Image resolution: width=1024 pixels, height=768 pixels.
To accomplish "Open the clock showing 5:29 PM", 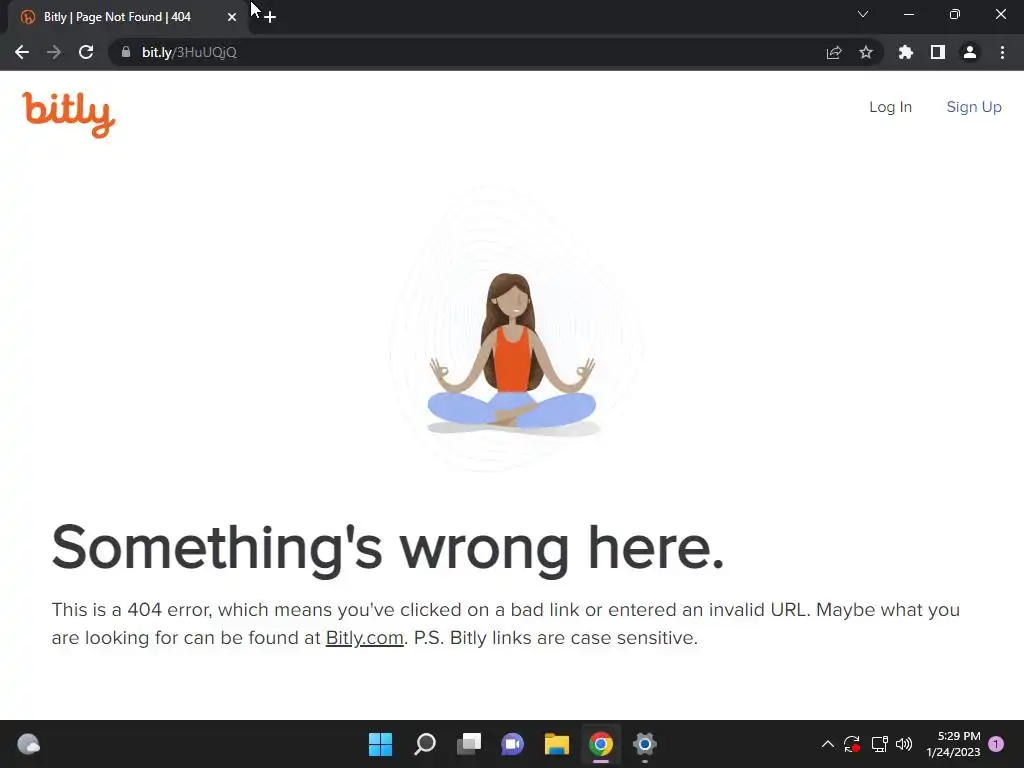I will (x=953, y=744).
